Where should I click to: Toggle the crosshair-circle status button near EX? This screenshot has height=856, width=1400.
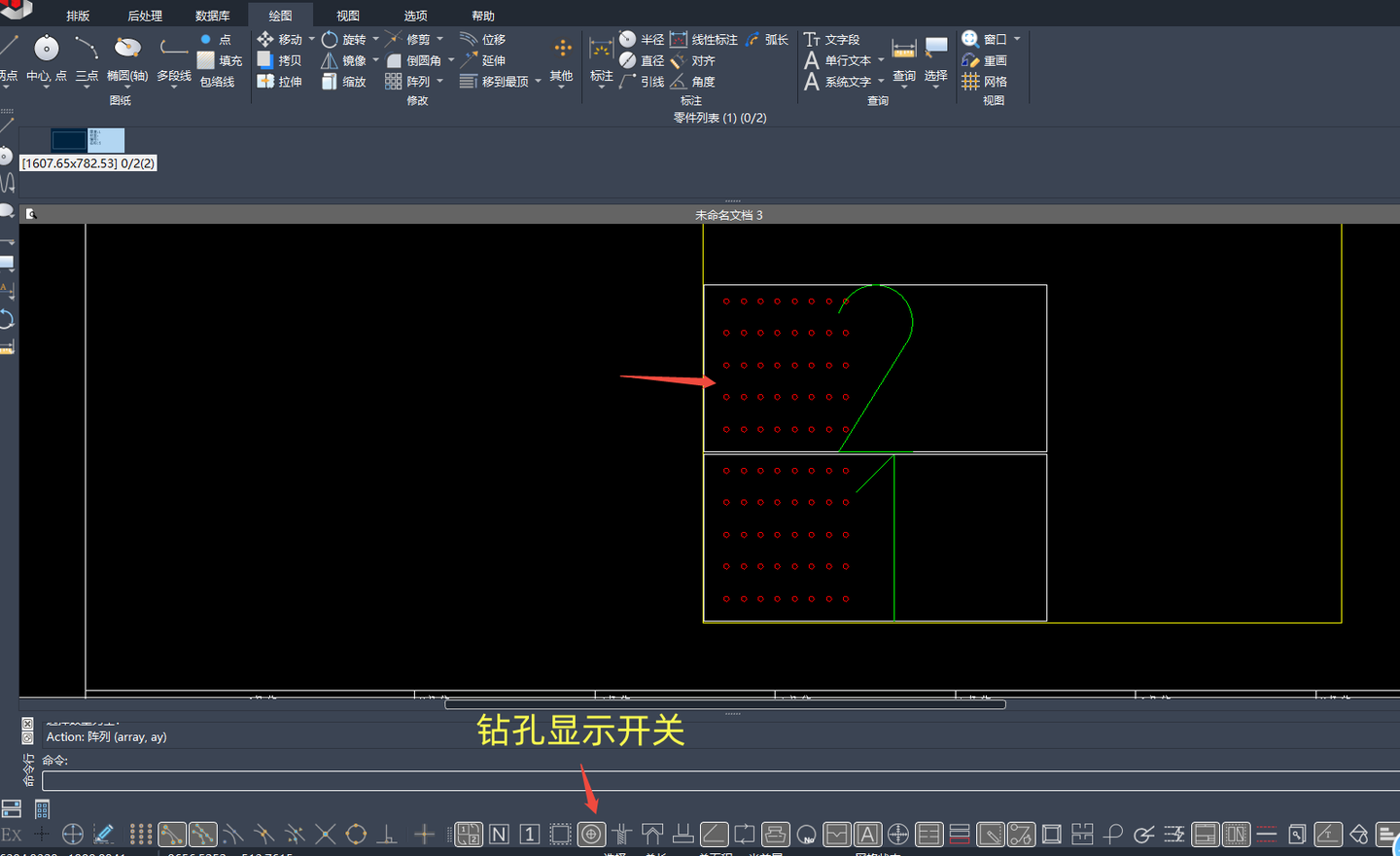tap(73, 834)
